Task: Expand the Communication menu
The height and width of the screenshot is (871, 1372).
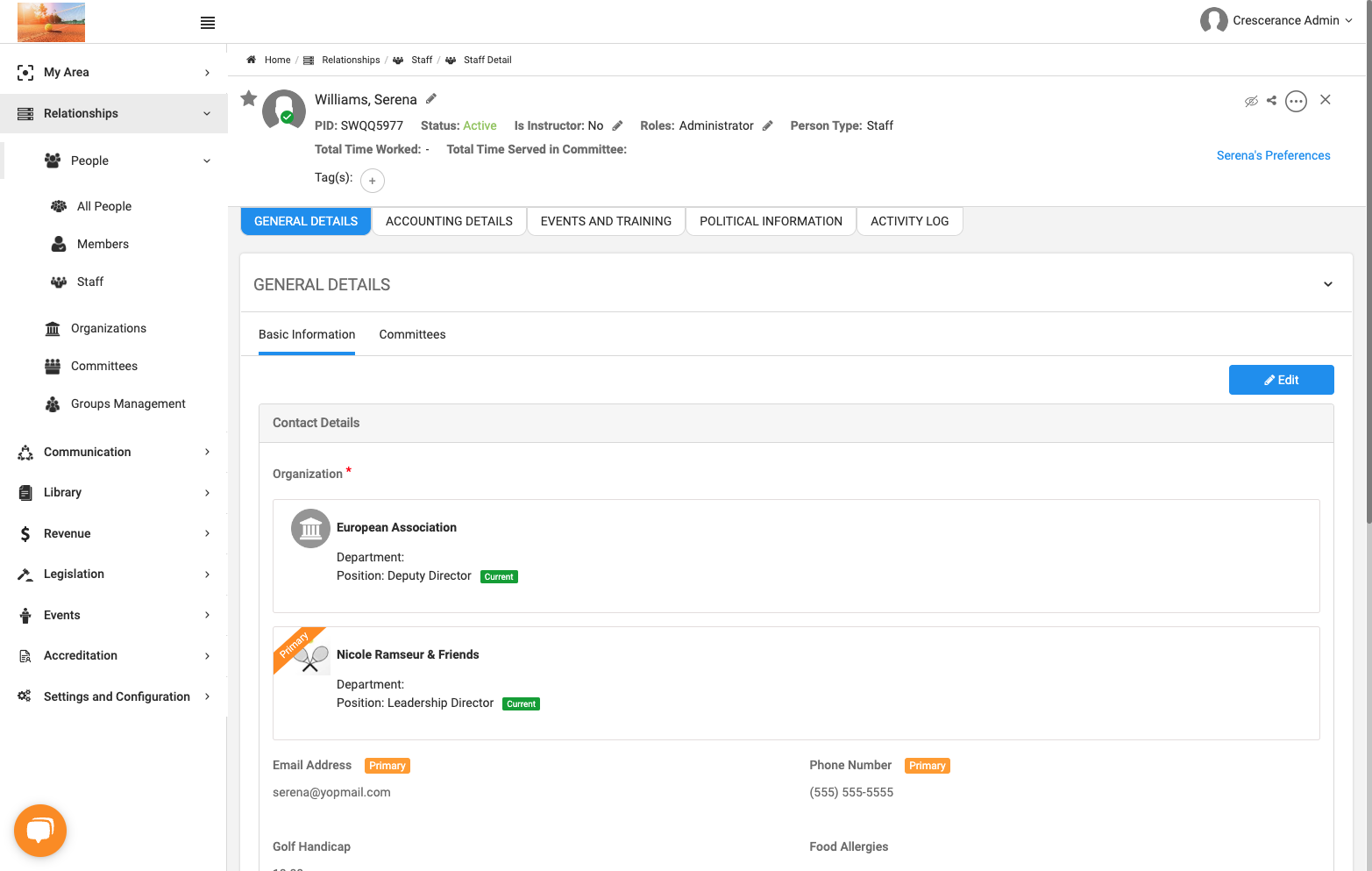Action: pyautogui.click(x=114, y=452)
